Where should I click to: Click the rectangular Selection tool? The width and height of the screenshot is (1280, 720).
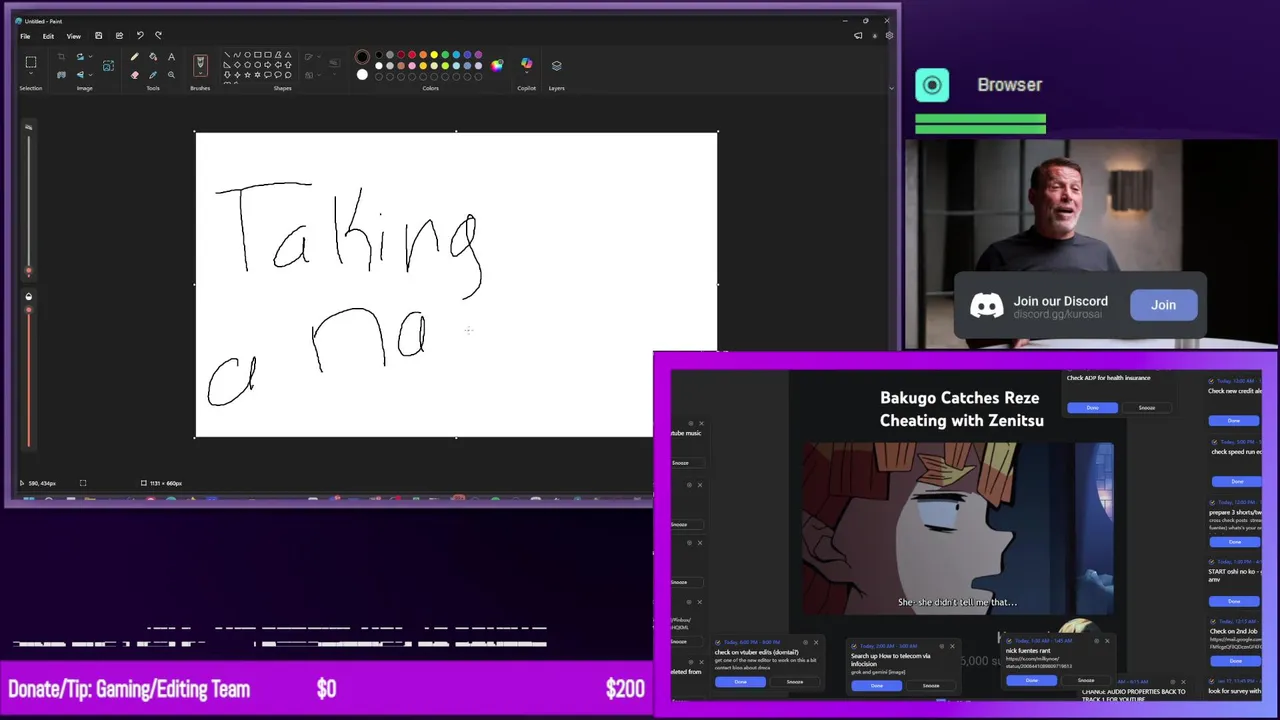pos(31,62)
